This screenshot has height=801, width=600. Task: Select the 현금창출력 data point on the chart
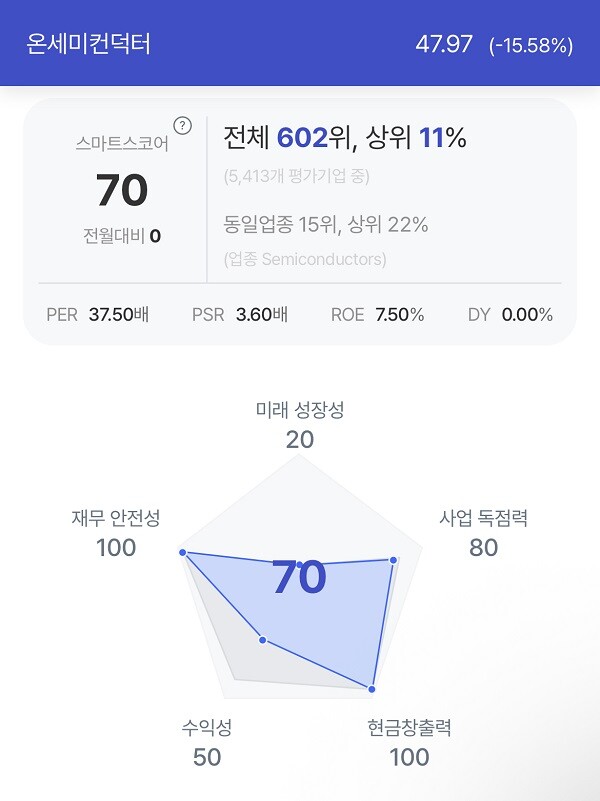click(x=371, y=690)
